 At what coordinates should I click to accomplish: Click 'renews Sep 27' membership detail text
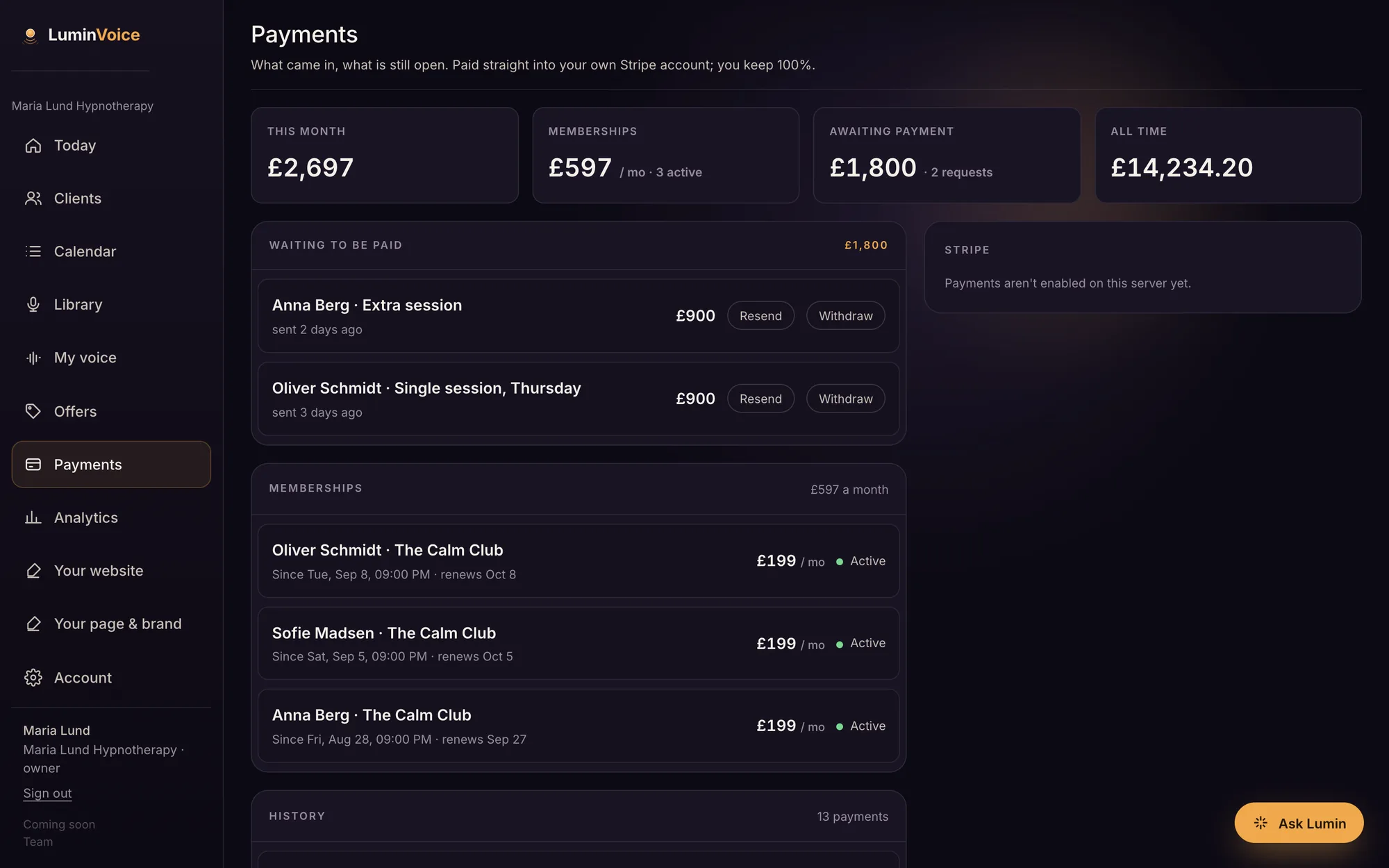click(x=484, y=740)
